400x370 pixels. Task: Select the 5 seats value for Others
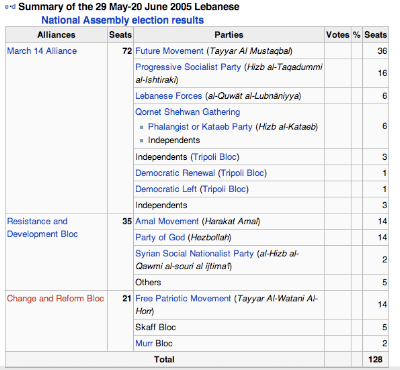(x=385, y=282)
